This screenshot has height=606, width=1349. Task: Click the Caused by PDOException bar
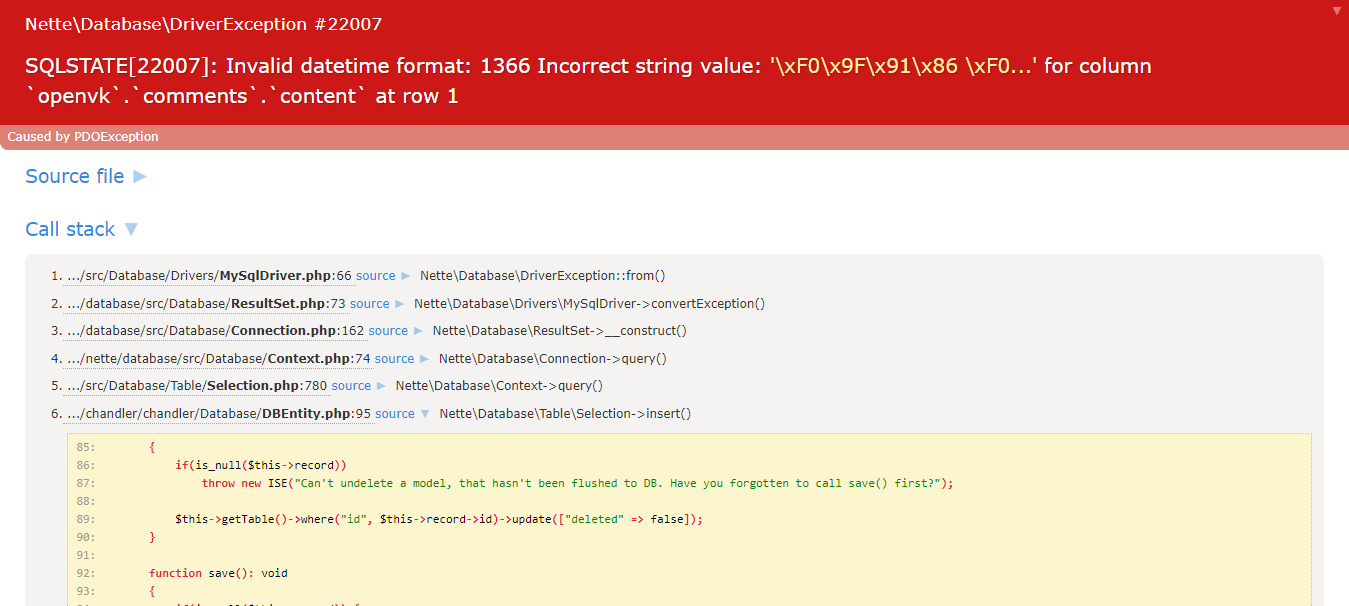click(83, 137)
